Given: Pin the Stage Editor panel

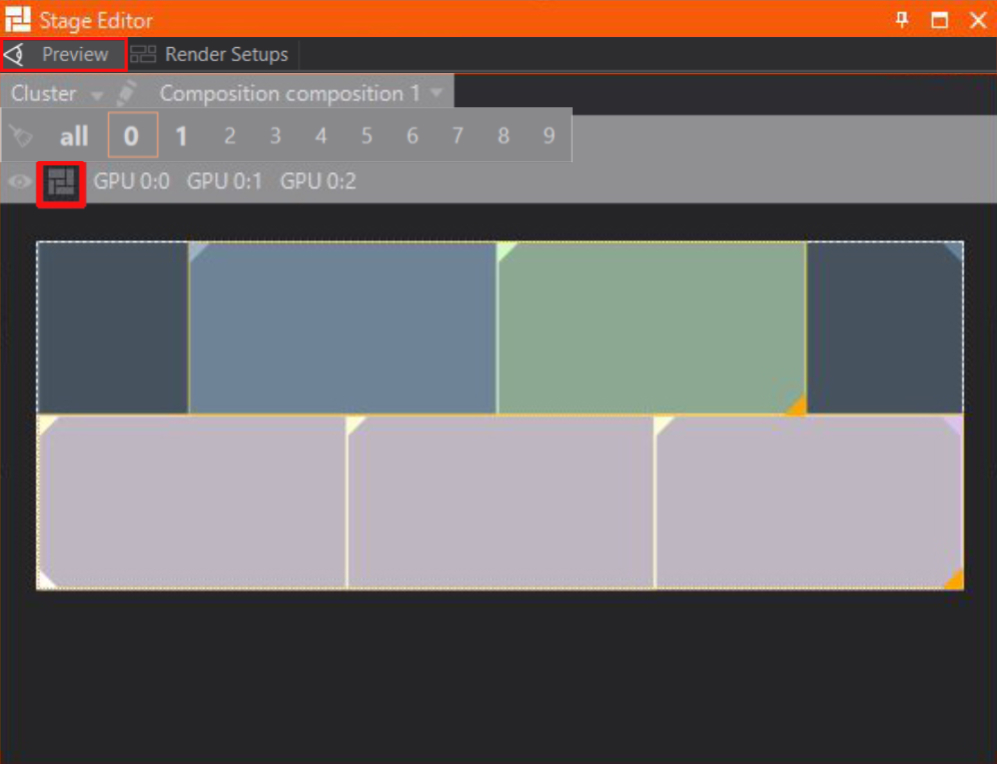Looking at the screenshot, I should coord(902,20).
